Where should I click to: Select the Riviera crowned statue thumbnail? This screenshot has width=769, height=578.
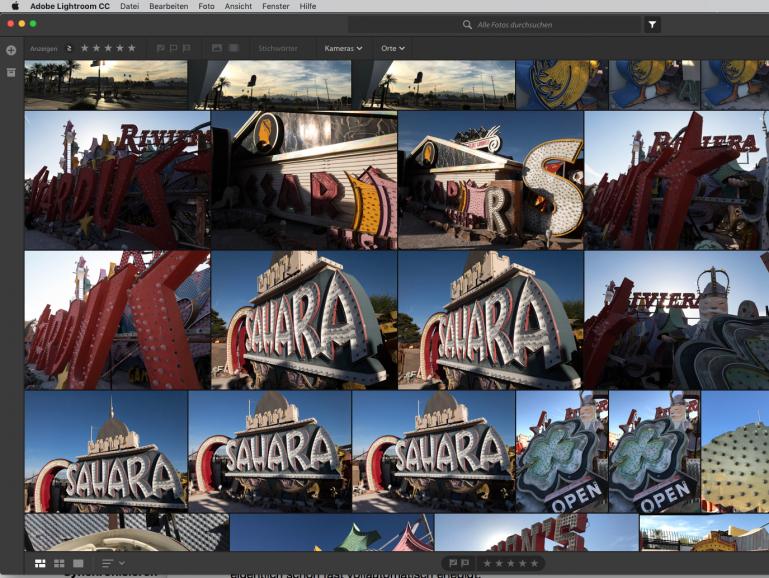(677, 320)
